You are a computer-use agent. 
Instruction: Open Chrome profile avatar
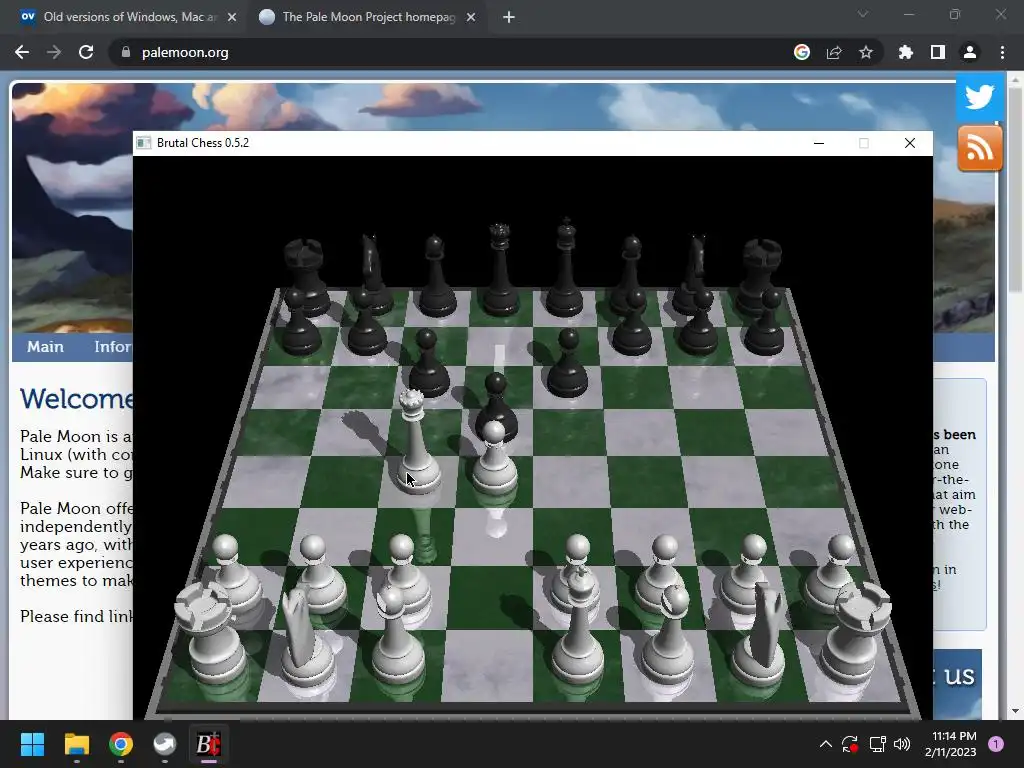pos(970,52)
